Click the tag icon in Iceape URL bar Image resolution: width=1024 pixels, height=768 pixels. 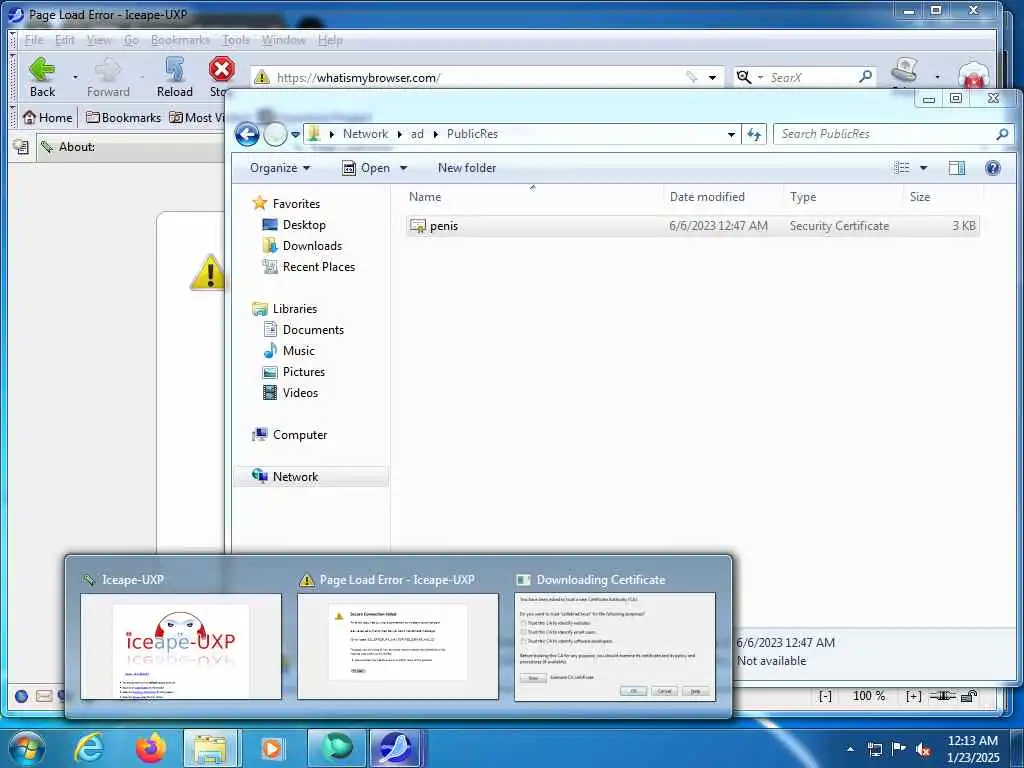click(692, 77)
